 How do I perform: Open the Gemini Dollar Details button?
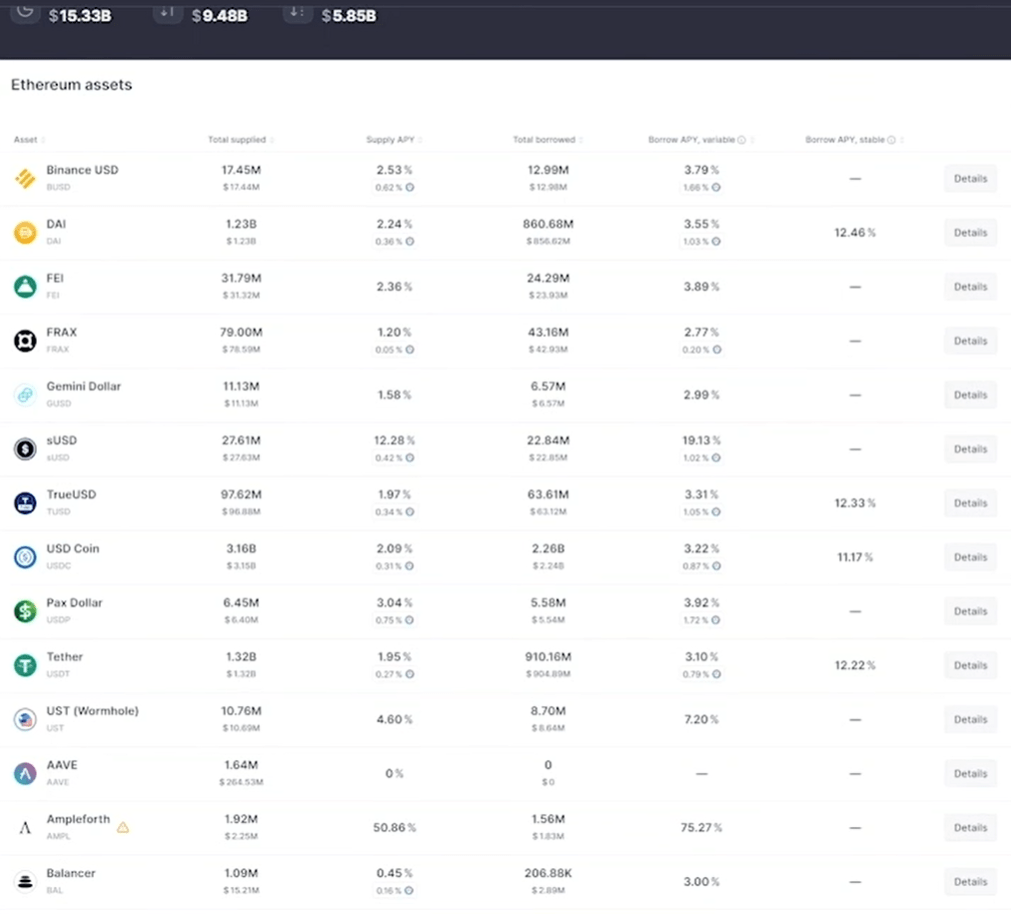tap(970, 395)
